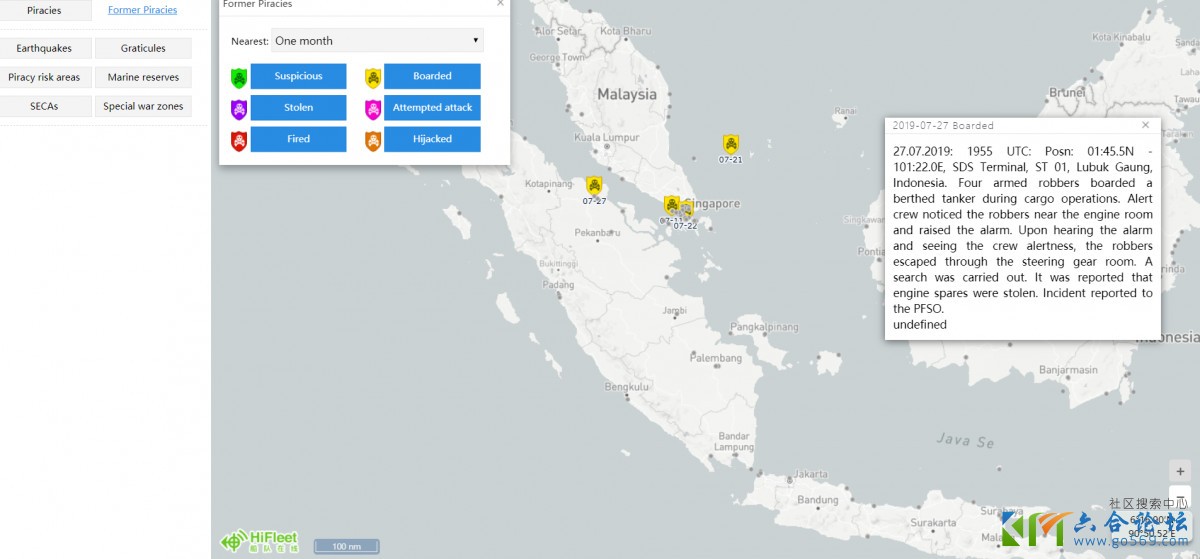Switch to the Piracies tab

pos(45,11)
